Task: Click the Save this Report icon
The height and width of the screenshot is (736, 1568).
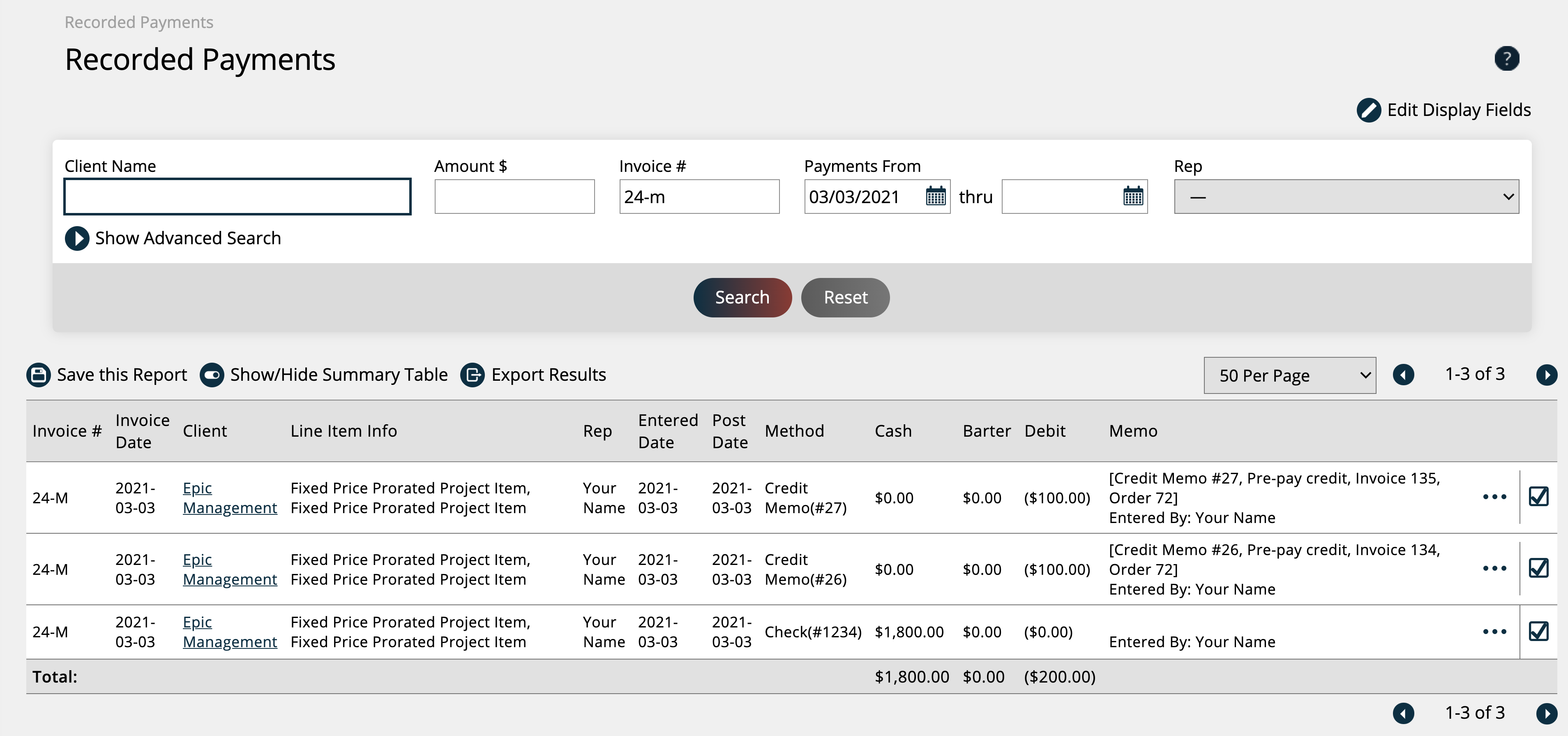Action: [x=38, y=375]
